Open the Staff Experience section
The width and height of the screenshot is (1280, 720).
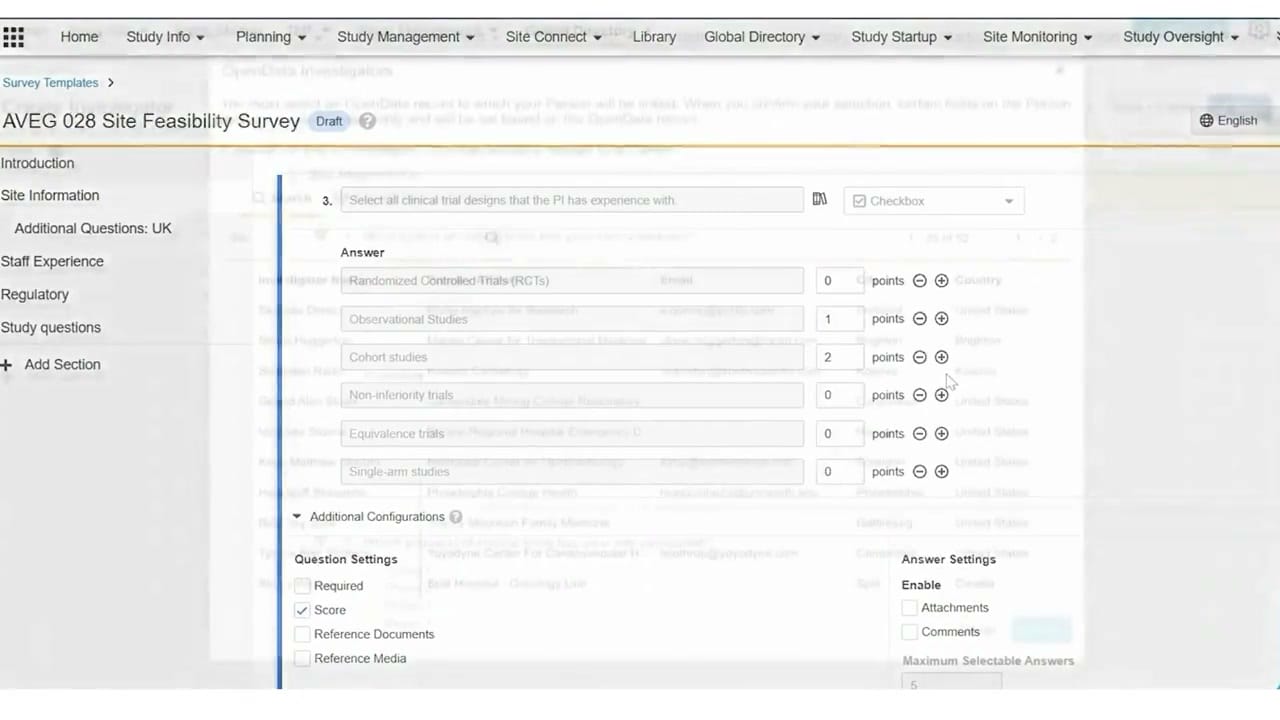pos(52,262)
